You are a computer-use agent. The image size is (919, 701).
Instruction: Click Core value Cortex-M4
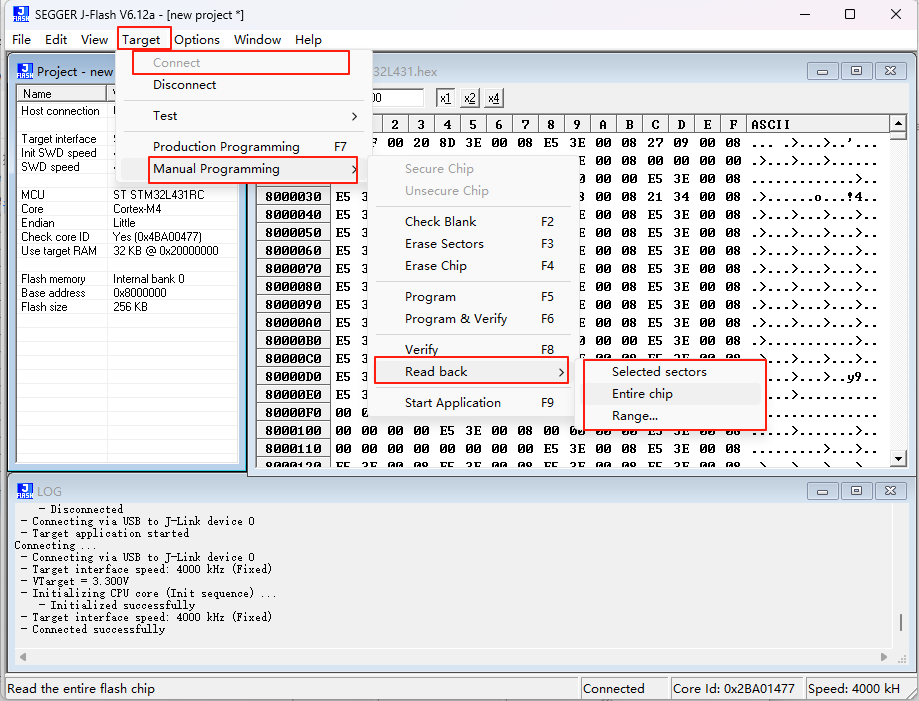[137, 209]
